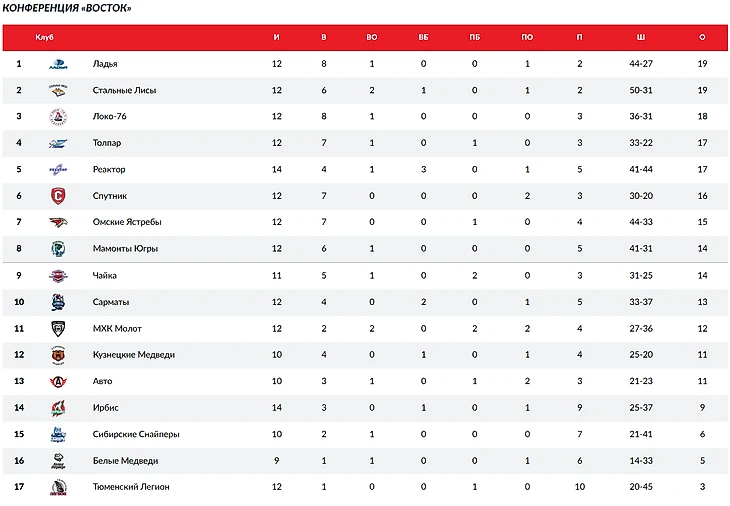Click the Локо-76 club logo
This screenshot has height=506, width=730.
pos(58,117)
